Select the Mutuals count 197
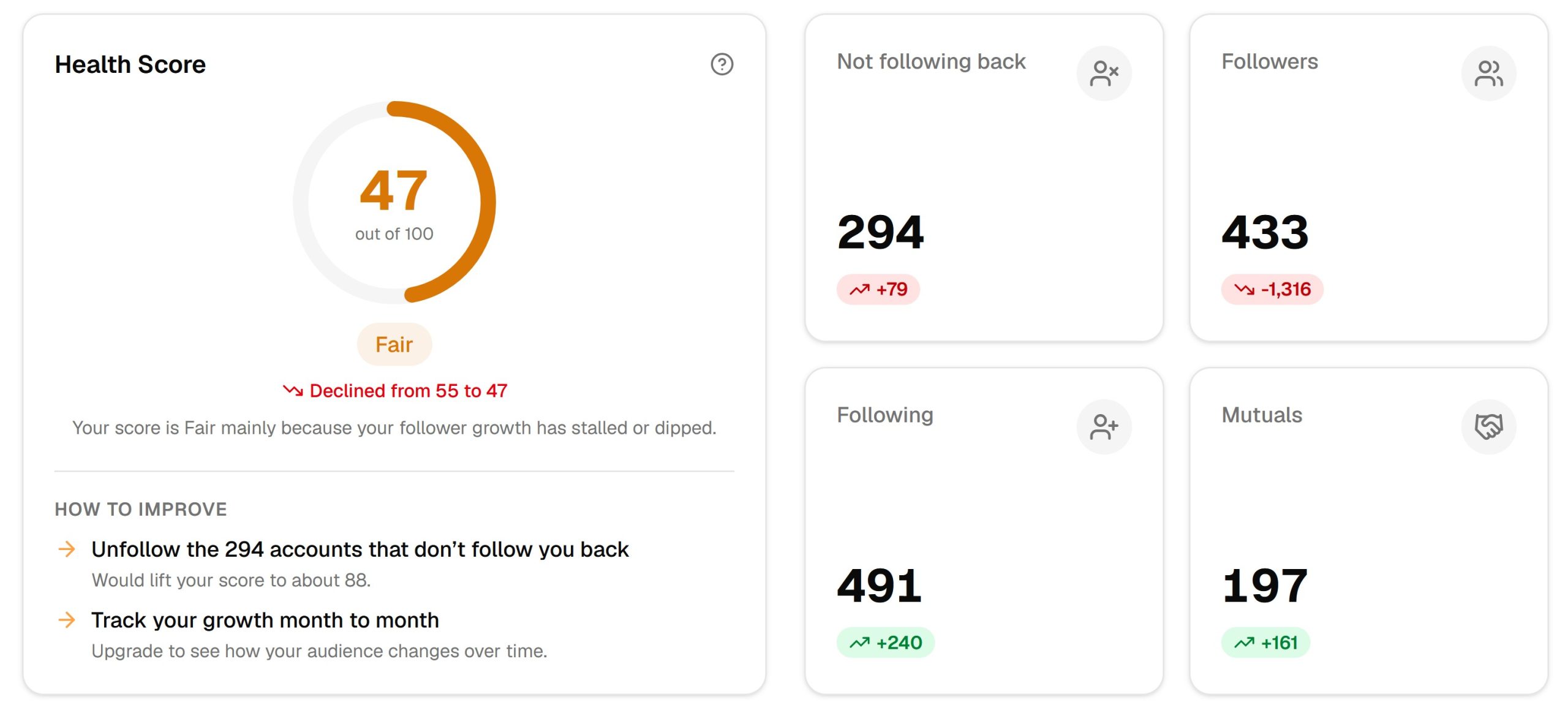1568x705 pixels. 1265,586
